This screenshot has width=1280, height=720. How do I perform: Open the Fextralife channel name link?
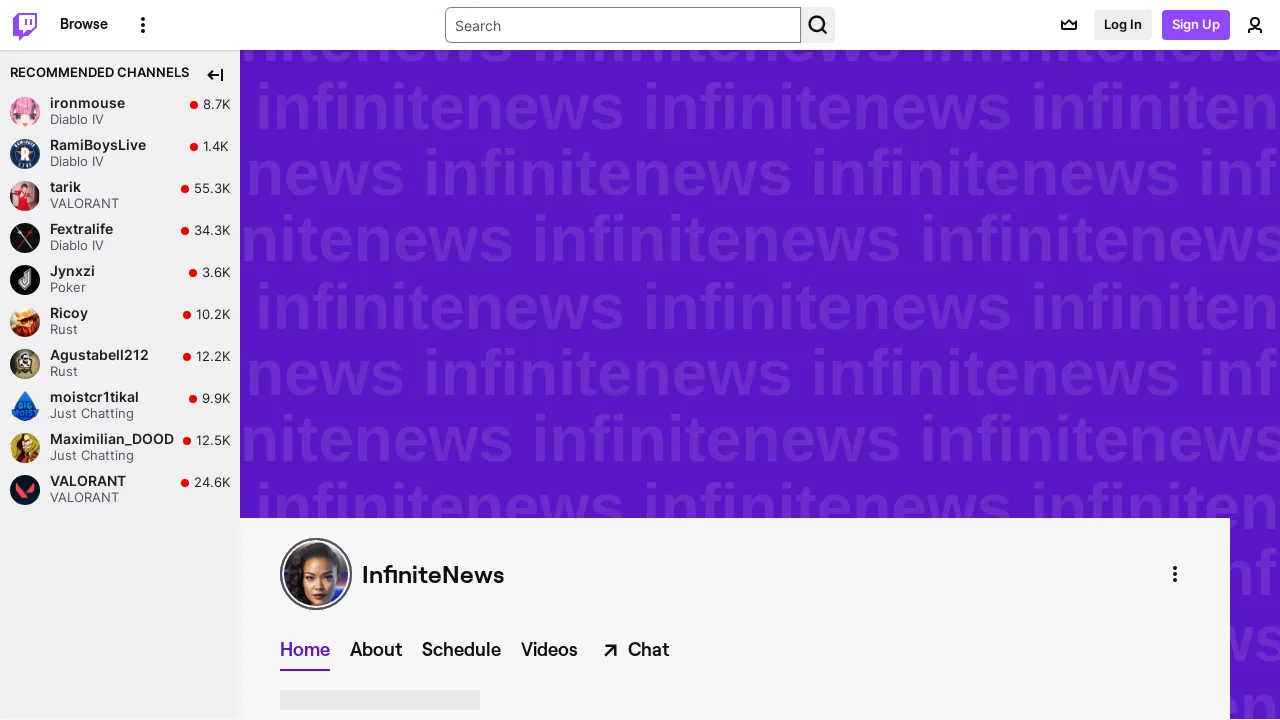(x=81, y=229)
